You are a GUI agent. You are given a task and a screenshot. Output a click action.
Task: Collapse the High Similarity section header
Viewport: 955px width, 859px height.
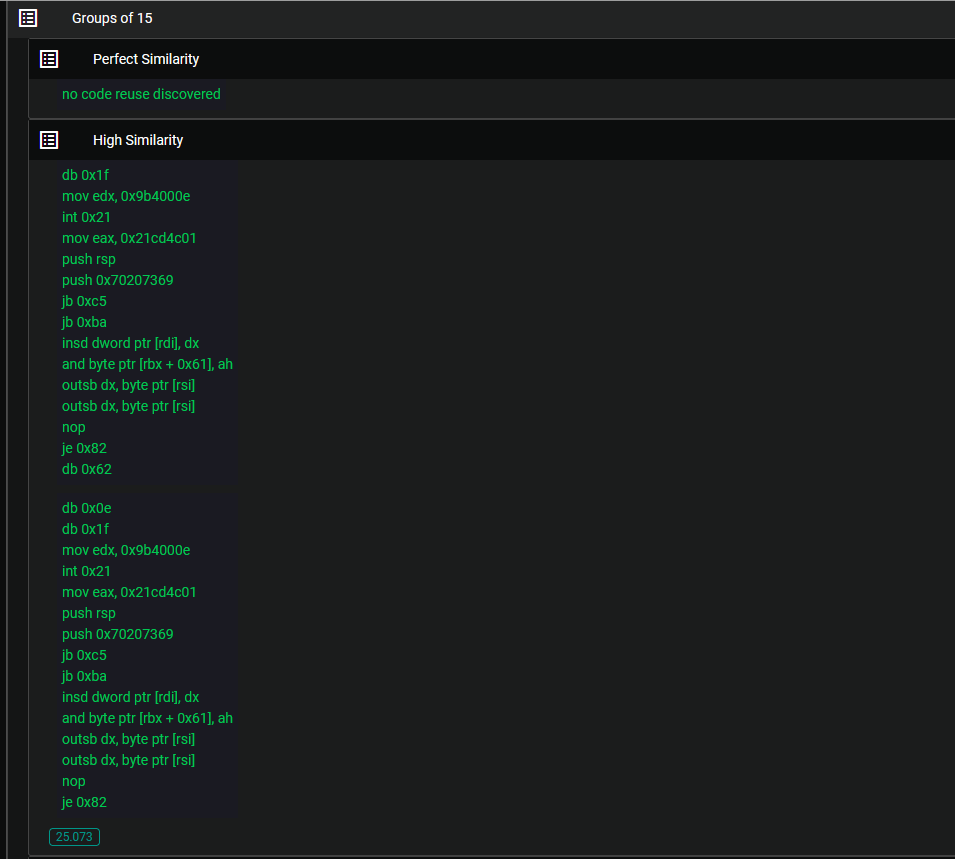coord(492,140)
